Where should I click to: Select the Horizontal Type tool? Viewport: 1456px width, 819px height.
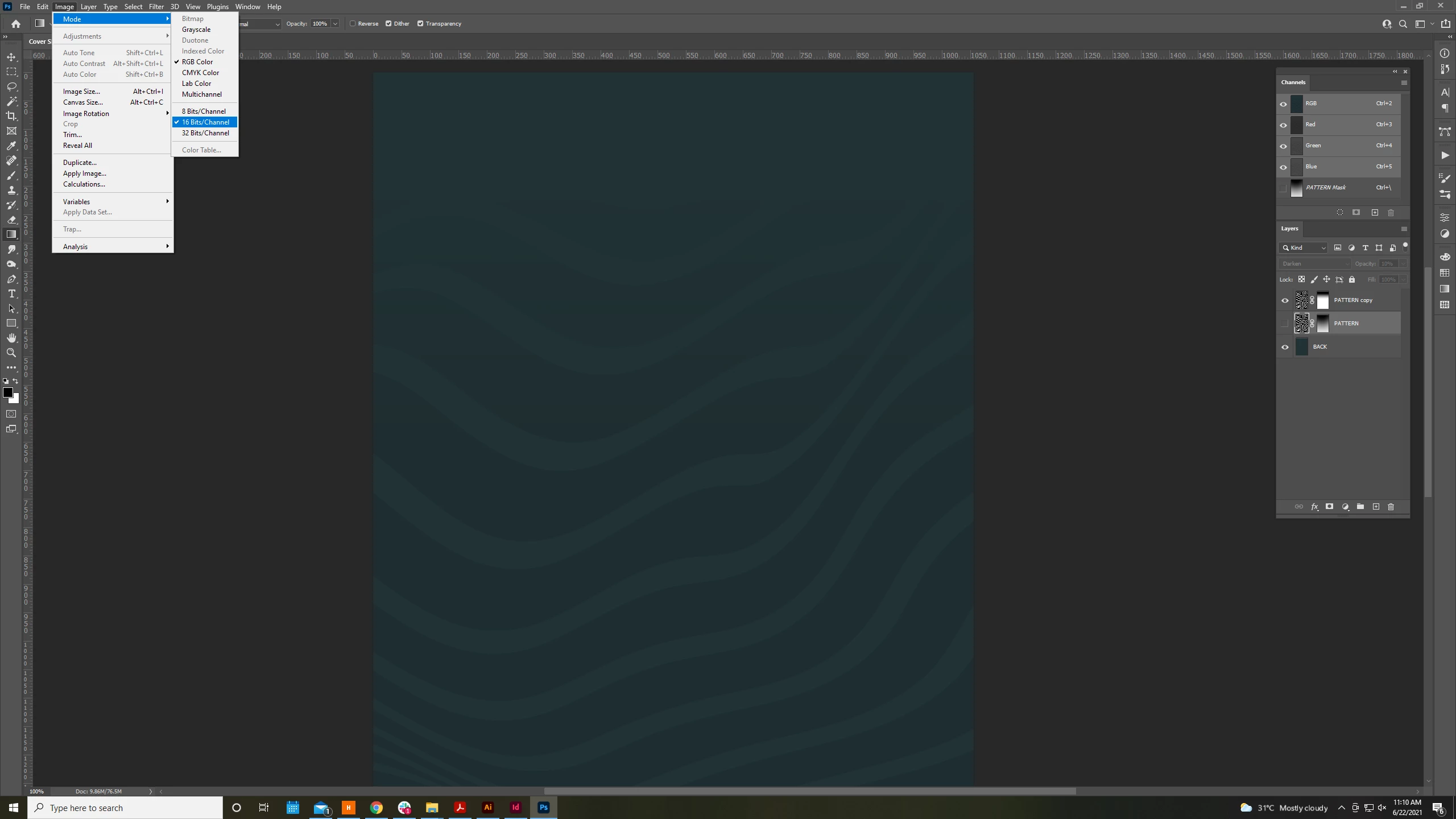coord(11,293)
